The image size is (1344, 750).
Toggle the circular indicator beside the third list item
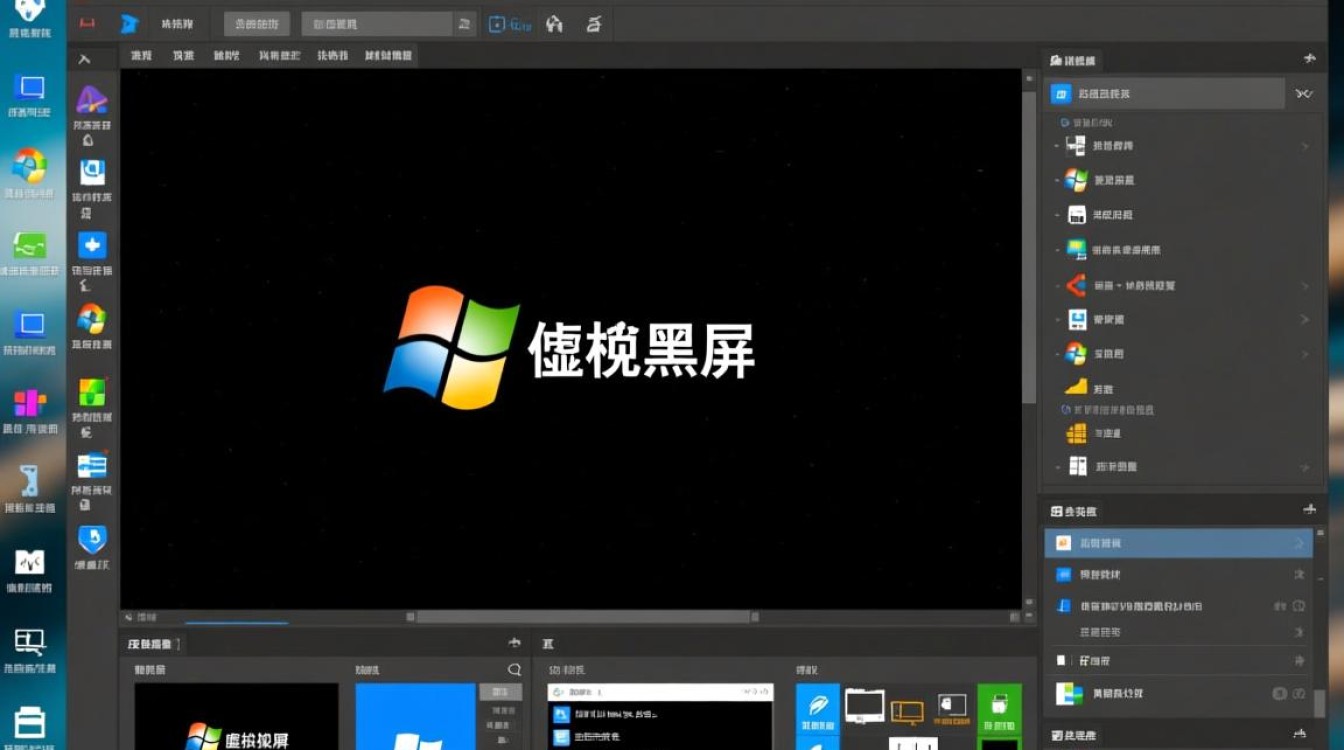pos(1297,606)
